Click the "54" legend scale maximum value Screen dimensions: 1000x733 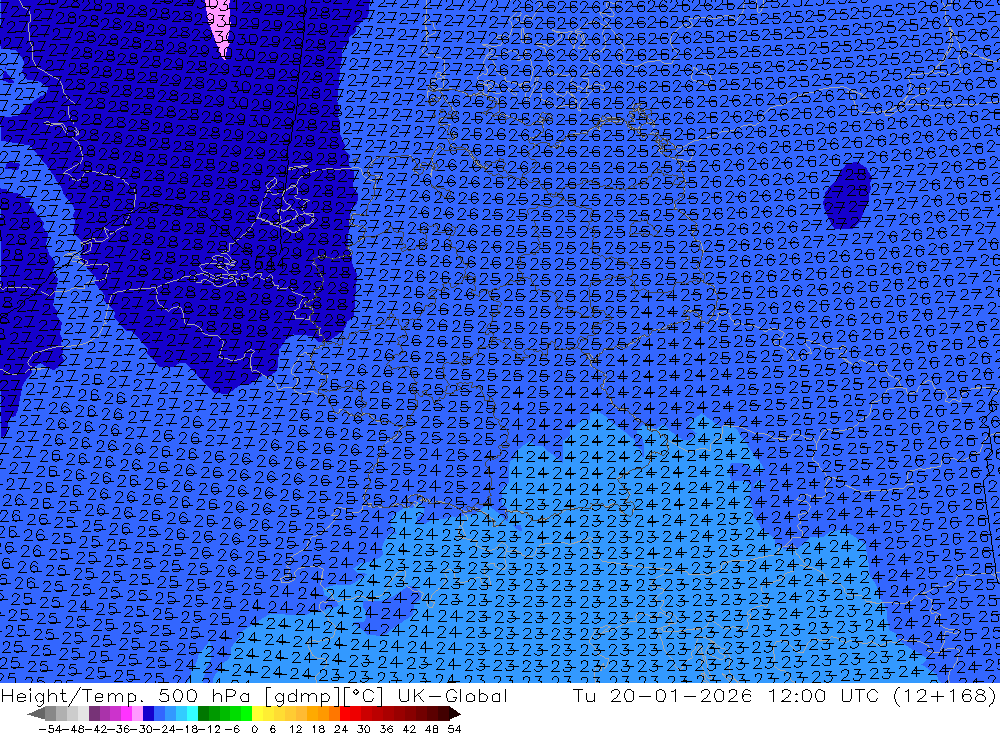click(x=454, y=729)
